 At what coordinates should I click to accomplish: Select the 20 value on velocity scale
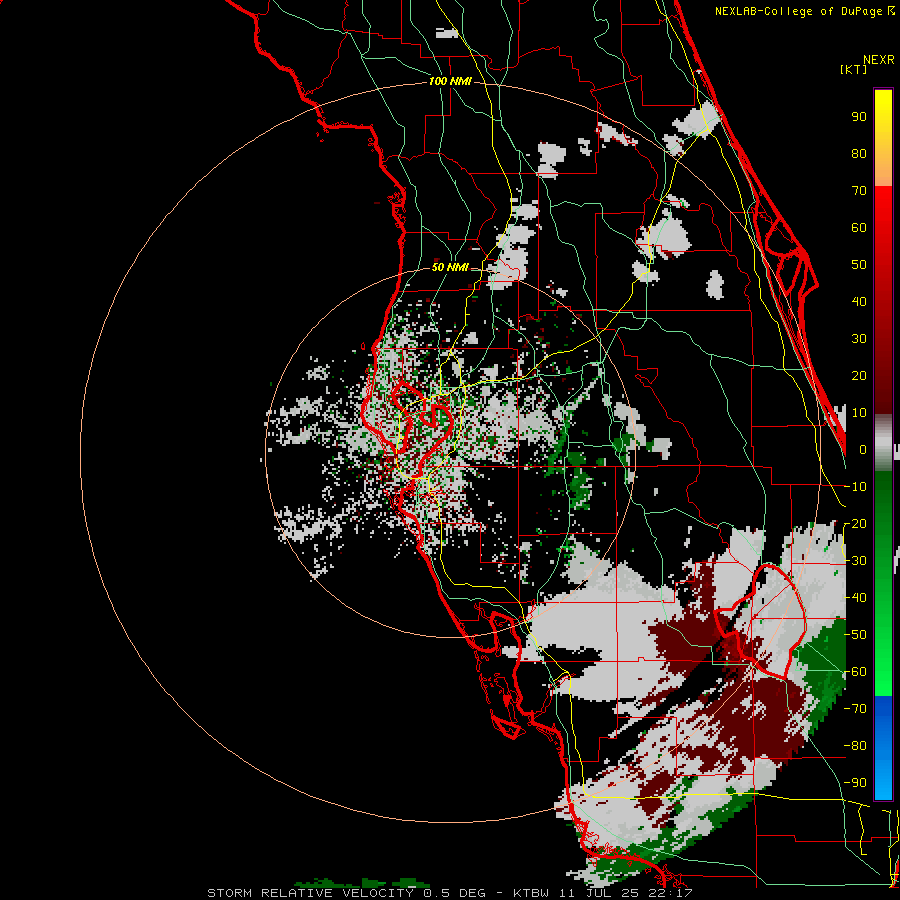(859, 375)
